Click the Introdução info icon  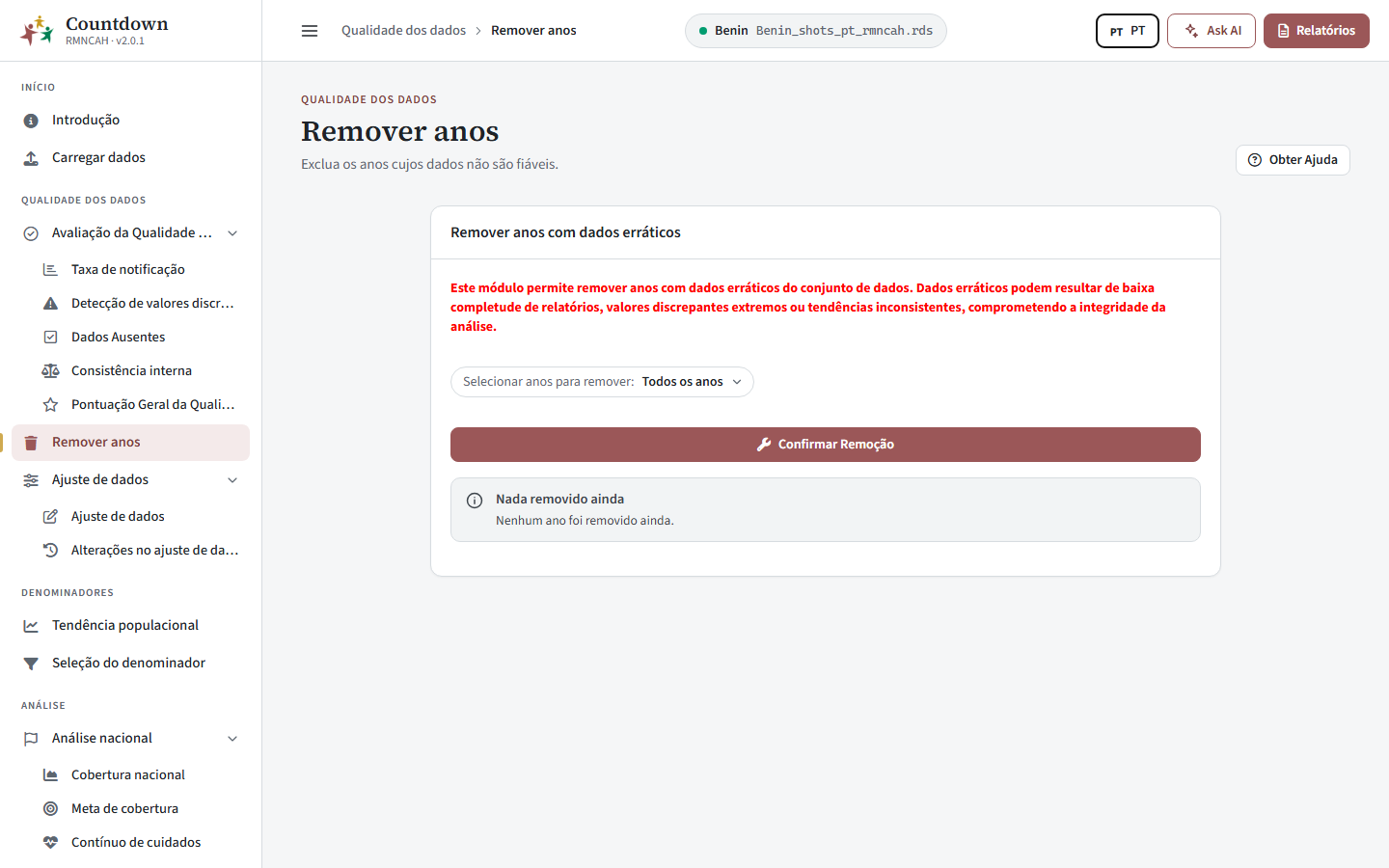31,121
